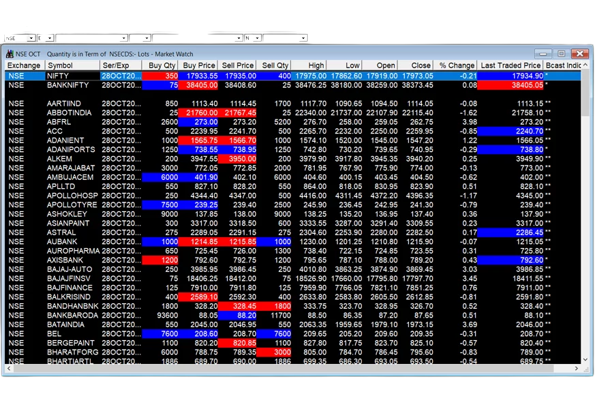
Task: Select the BANKNIFTY symbol row
Action: pyautogui.click(x=293, y=85)
